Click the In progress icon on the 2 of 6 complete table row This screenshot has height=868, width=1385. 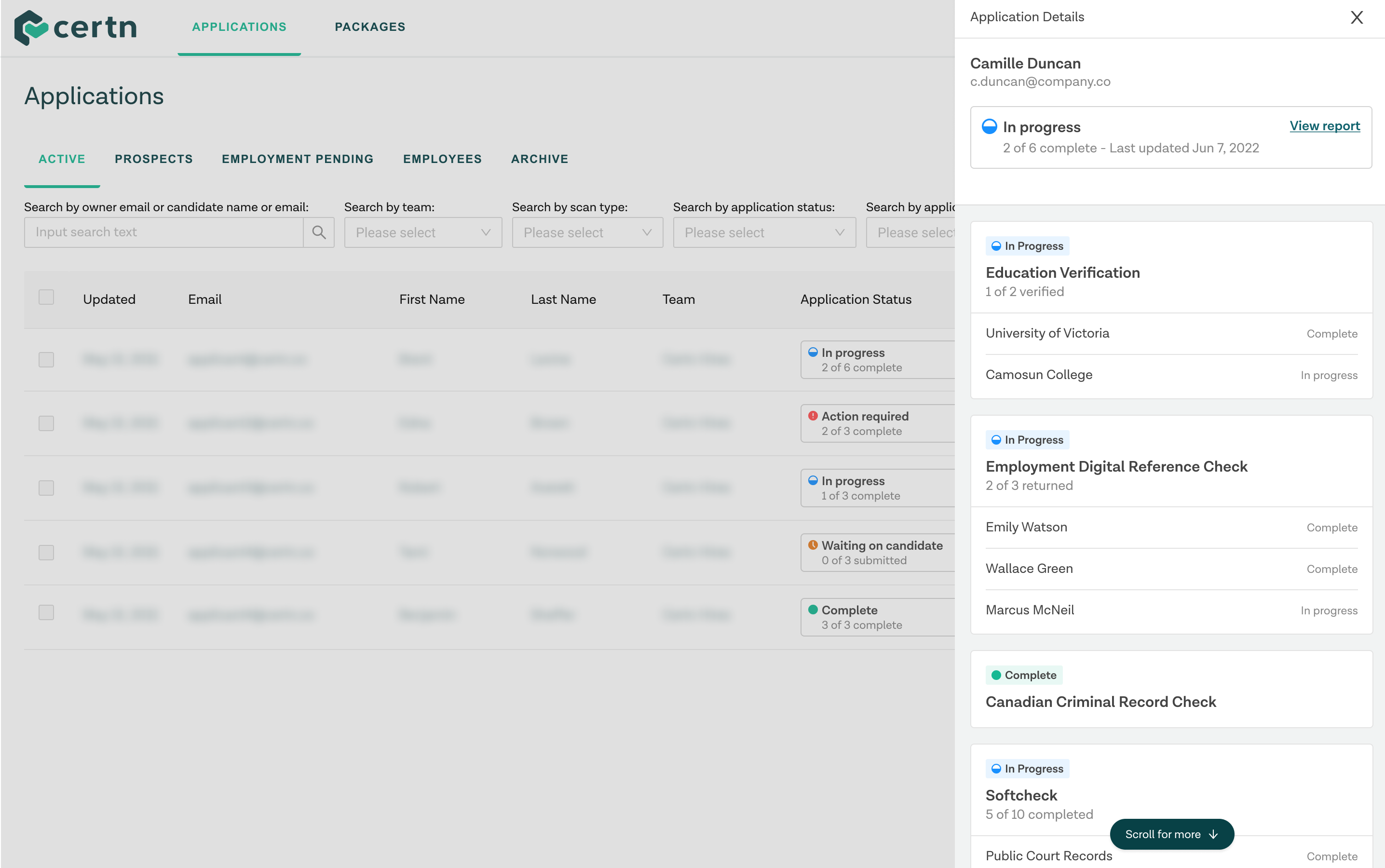813,352
